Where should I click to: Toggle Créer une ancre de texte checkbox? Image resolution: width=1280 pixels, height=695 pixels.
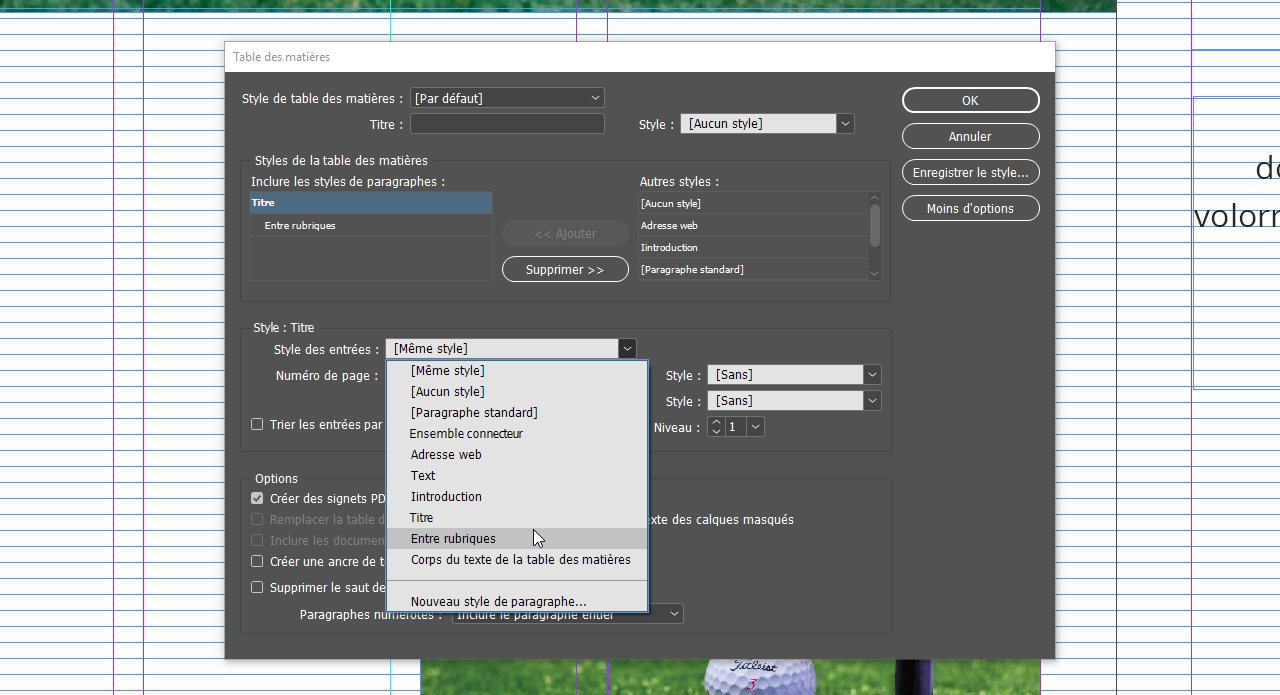point(257,561)
